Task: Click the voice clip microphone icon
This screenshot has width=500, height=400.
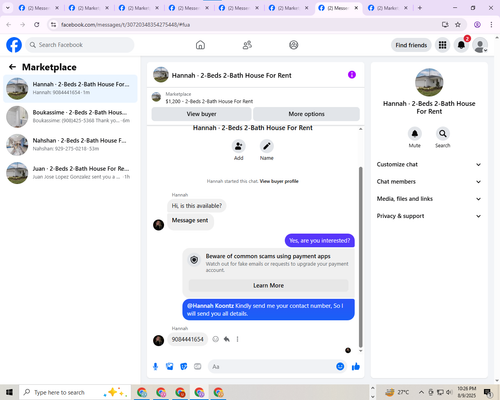Action: point(155,367)
